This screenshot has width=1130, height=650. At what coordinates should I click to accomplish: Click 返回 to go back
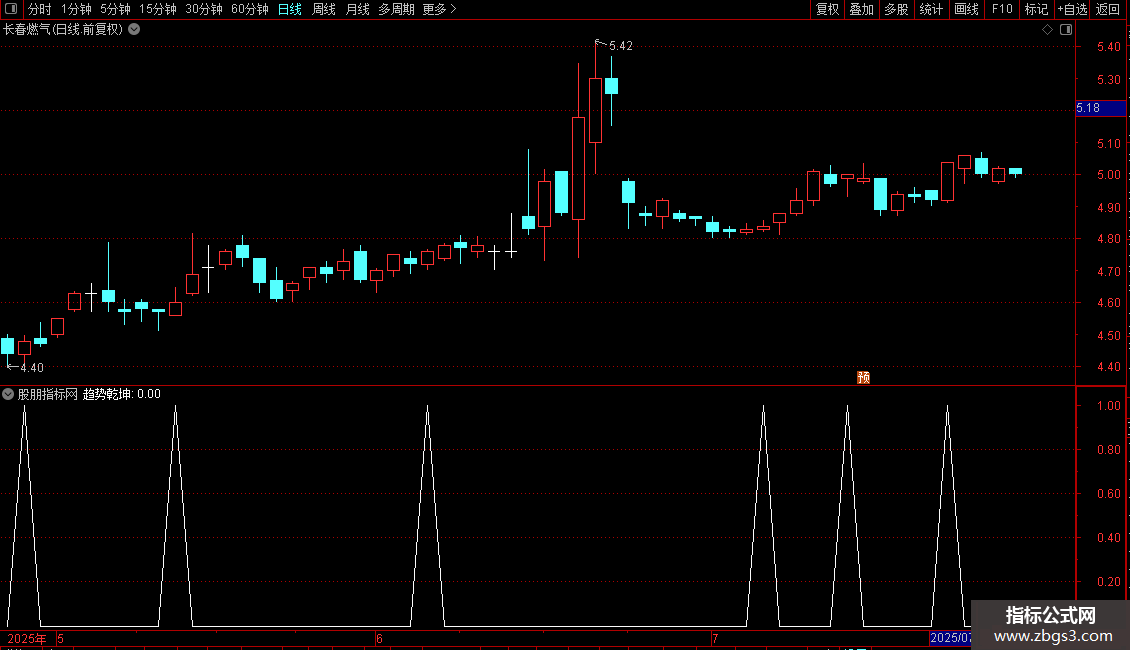pyautogui.click(x=1108, y=9)
